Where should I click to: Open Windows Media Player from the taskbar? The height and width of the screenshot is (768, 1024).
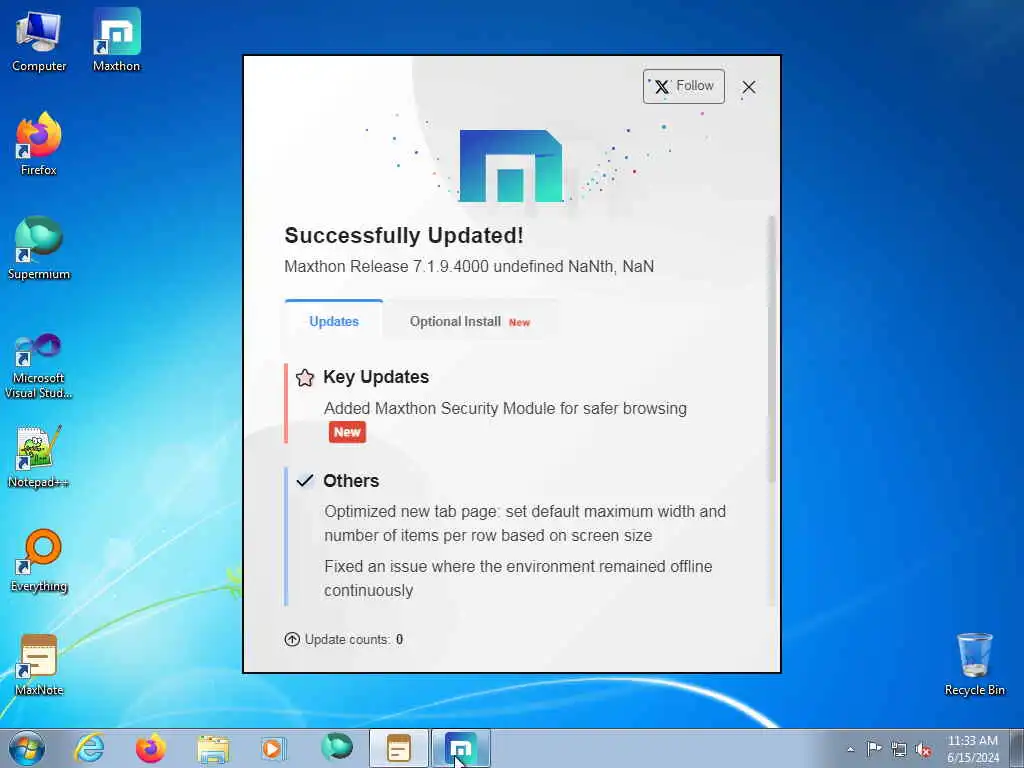click(273, 748)
